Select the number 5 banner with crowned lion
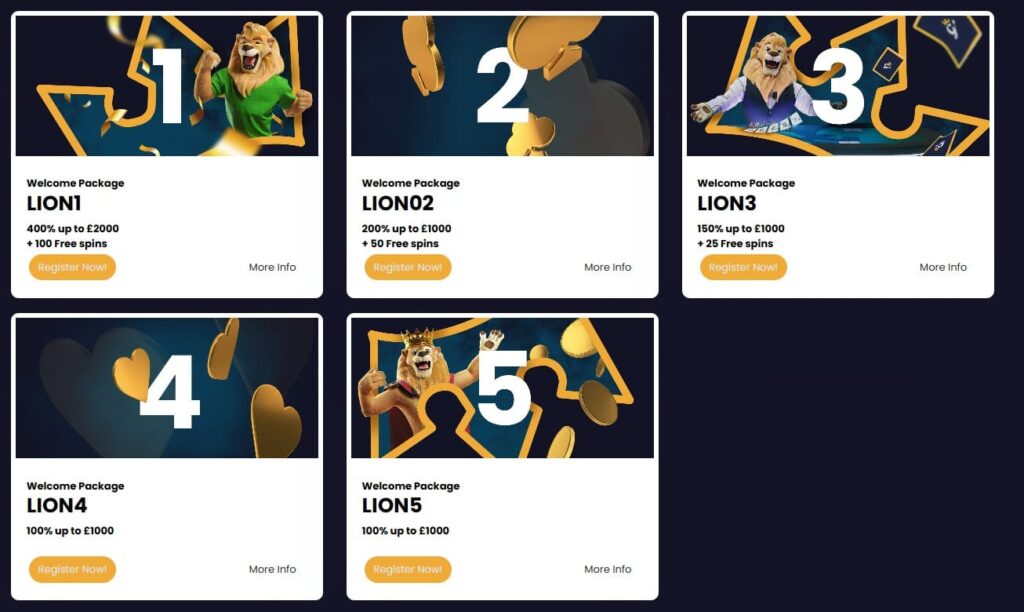The width and height of the screenshot is (1024, 612). point(502,388)
